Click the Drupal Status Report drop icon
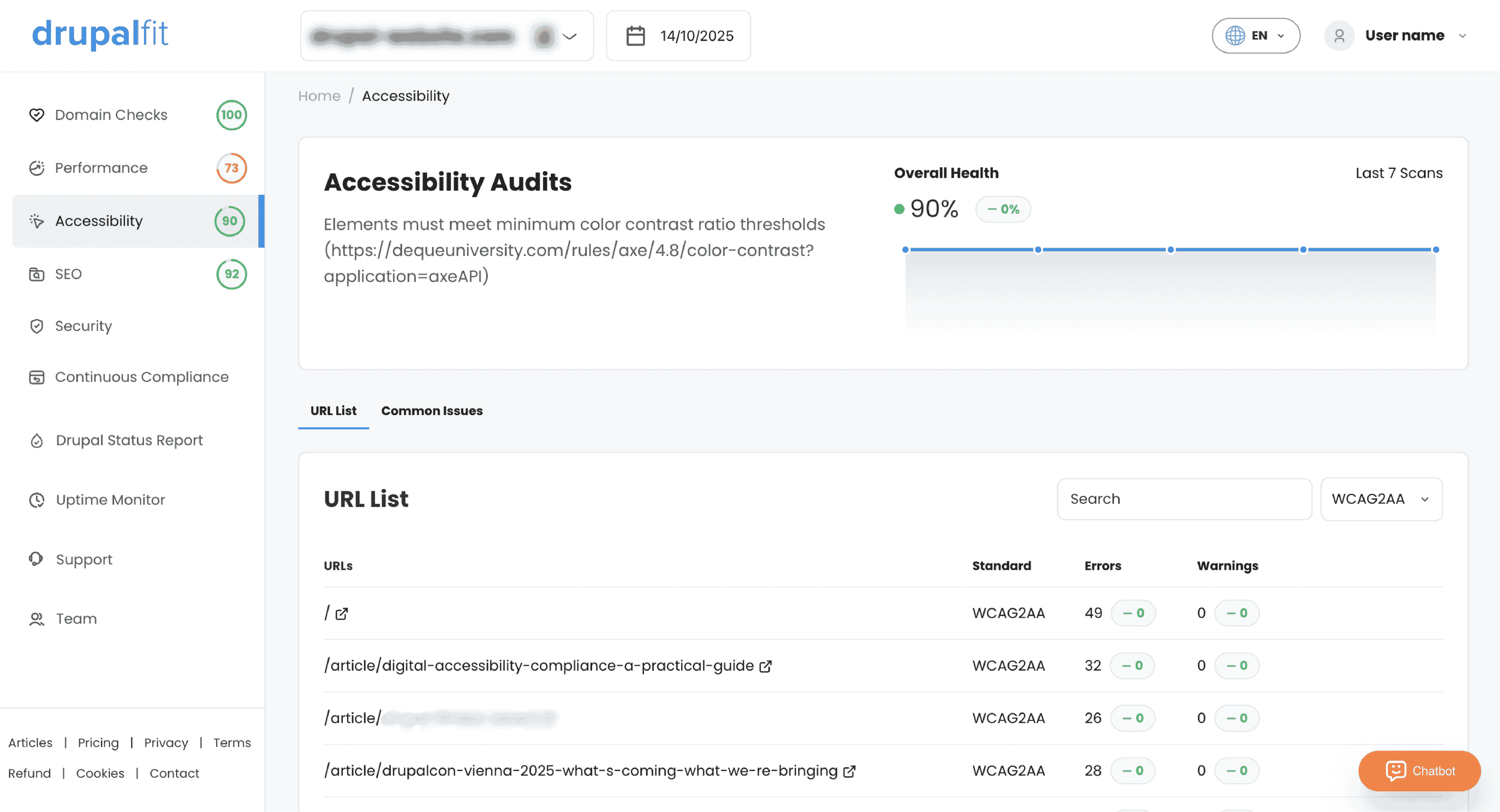Screen dimensions: 1500x812 [x=37, y=441]
